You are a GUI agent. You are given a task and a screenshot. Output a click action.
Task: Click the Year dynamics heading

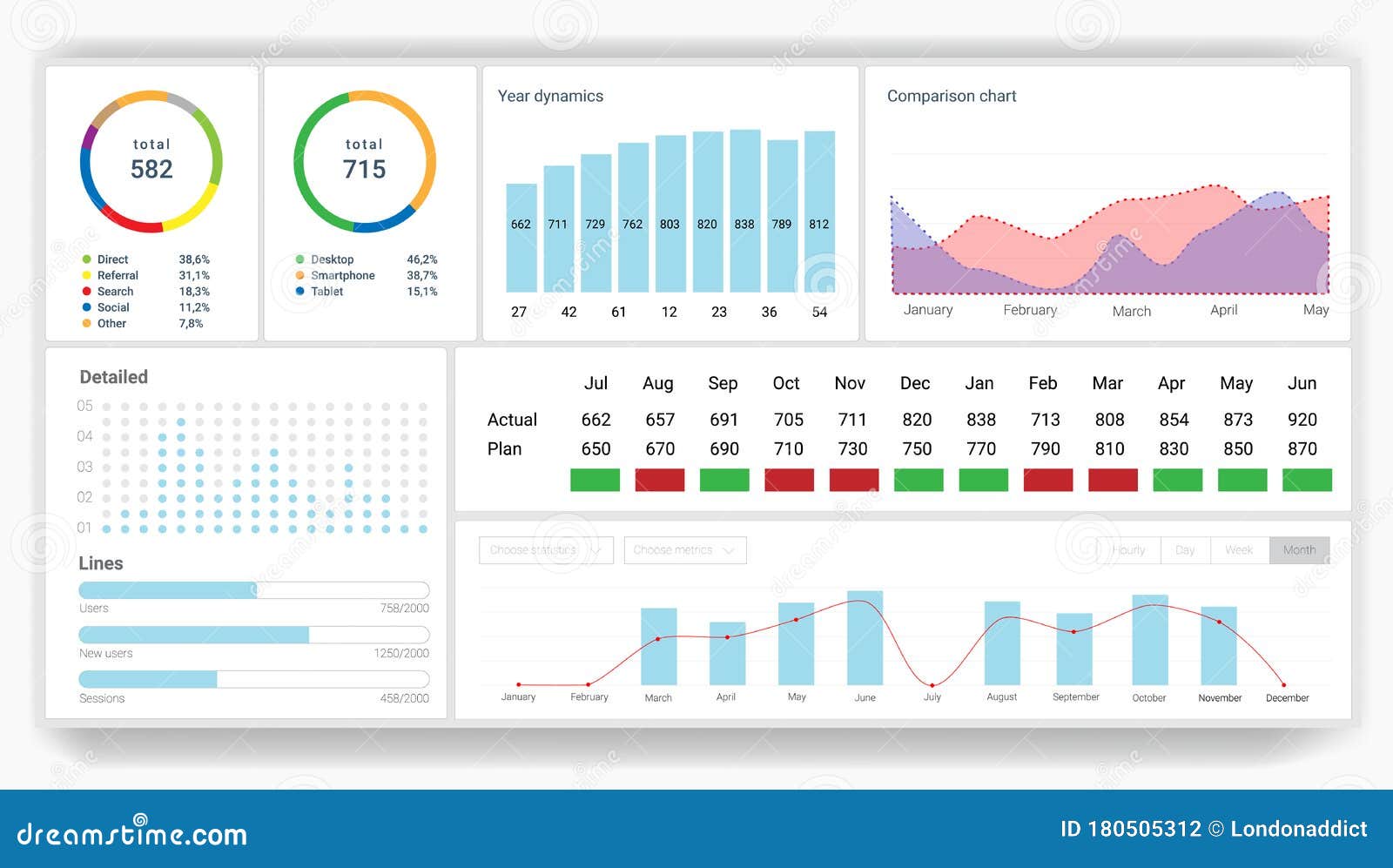pos(548,97)
